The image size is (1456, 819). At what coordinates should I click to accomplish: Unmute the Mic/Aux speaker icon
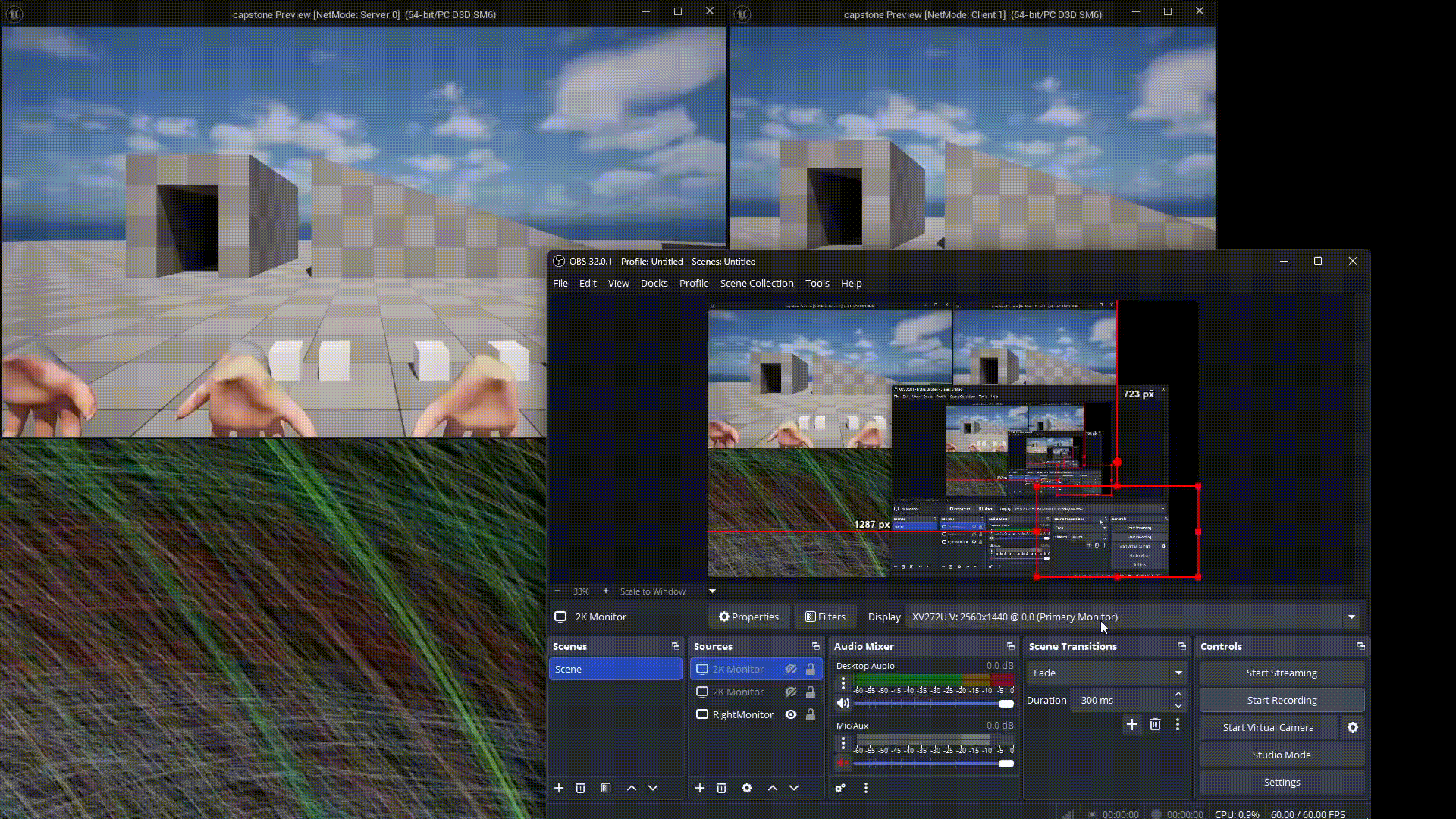(x=843, y=763)
